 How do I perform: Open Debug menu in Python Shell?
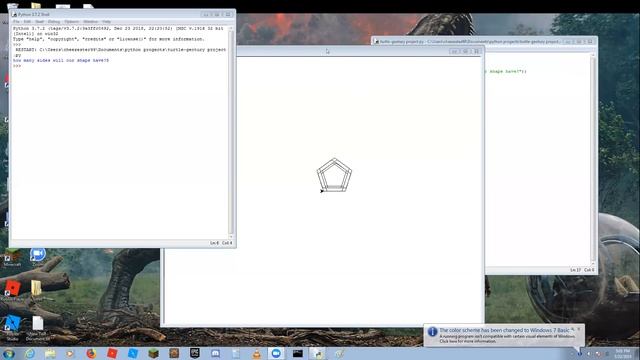click(54, 21)
